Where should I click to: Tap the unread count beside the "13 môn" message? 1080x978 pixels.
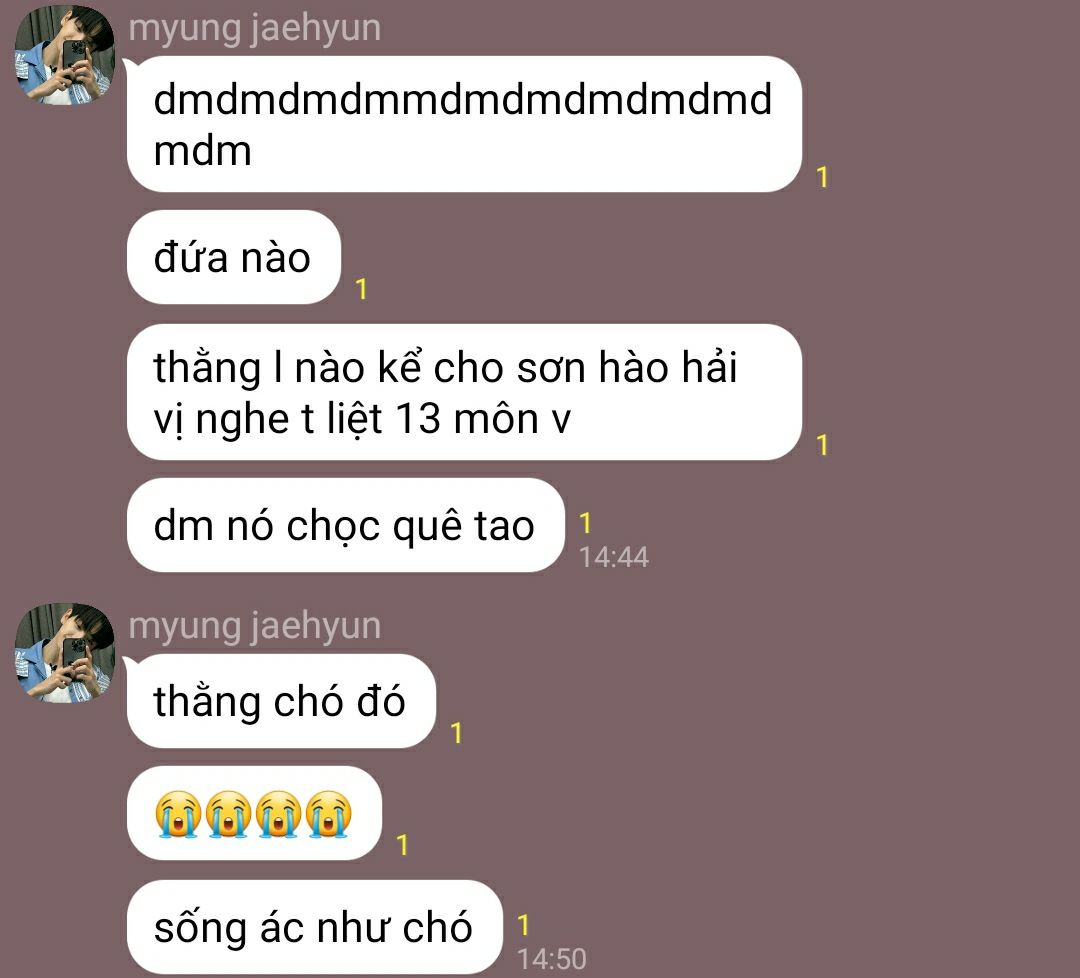[x=822, y=445]
